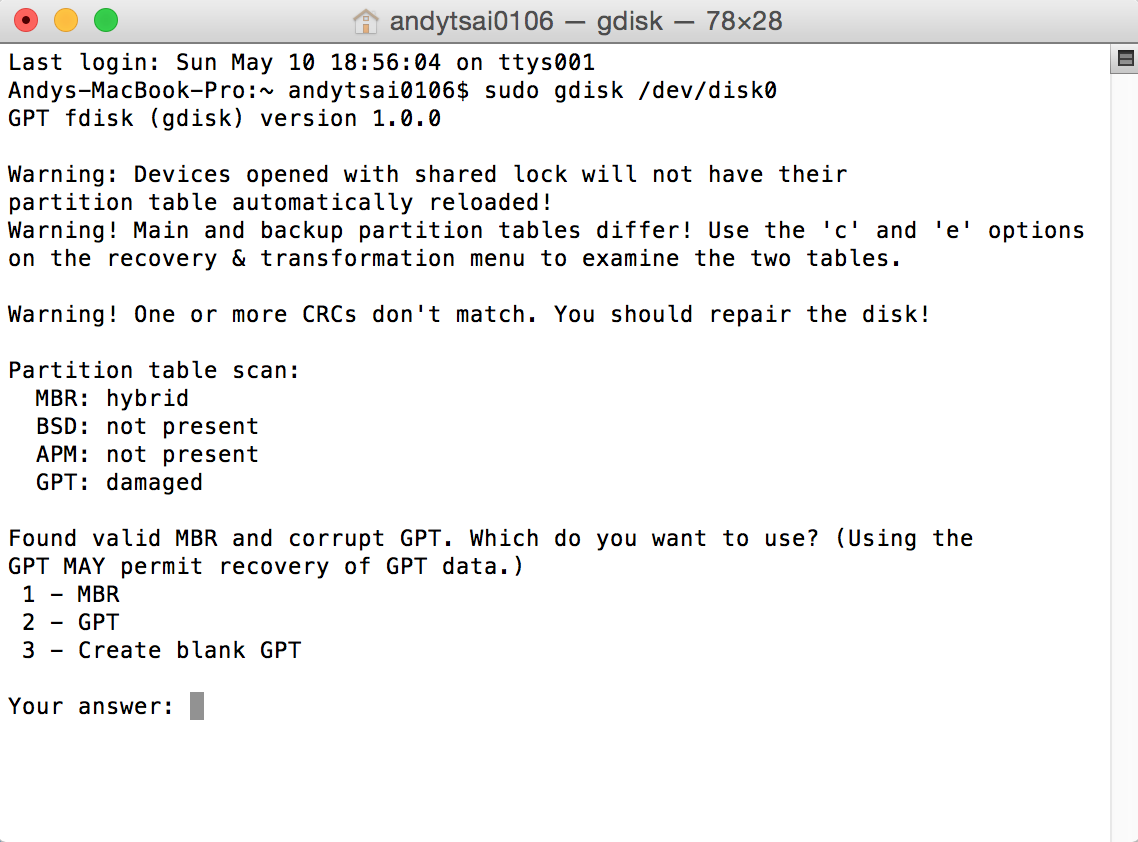The image size is (1138, 842).
Task: Click the '1 – MBR' option line
Action: (x=71, y=594)
